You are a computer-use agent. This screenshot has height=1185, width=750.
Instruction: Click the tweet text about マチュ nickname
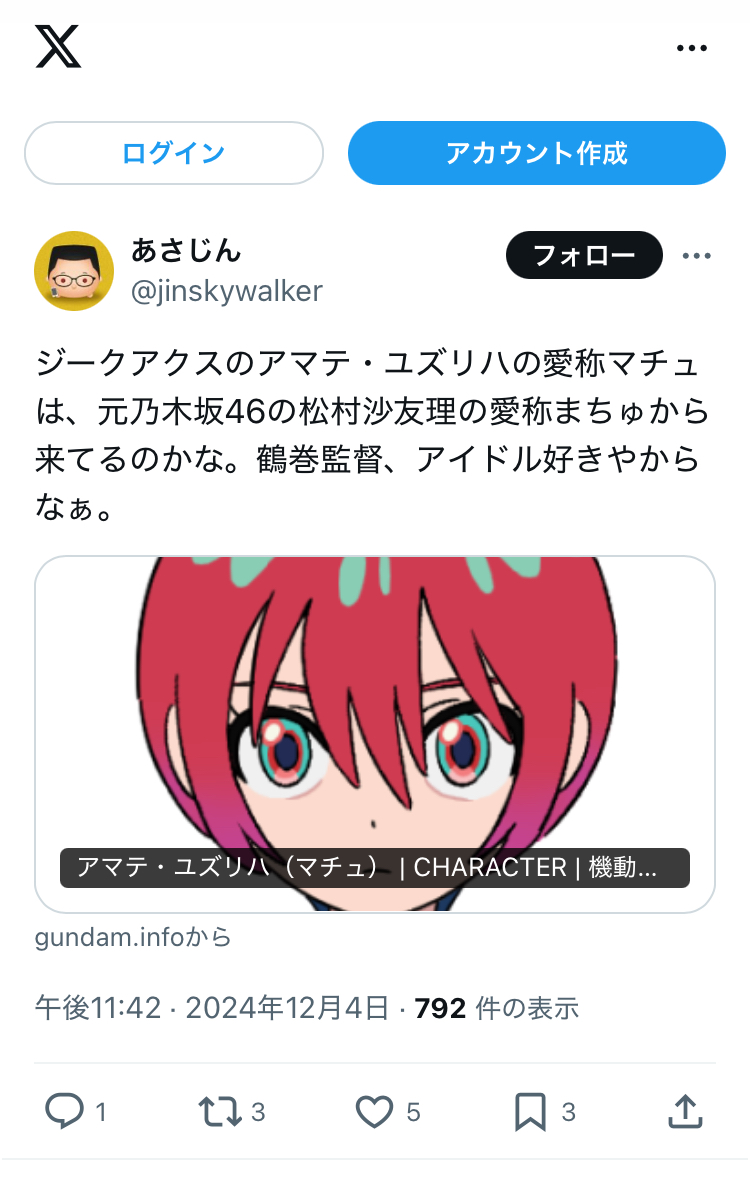373,435
